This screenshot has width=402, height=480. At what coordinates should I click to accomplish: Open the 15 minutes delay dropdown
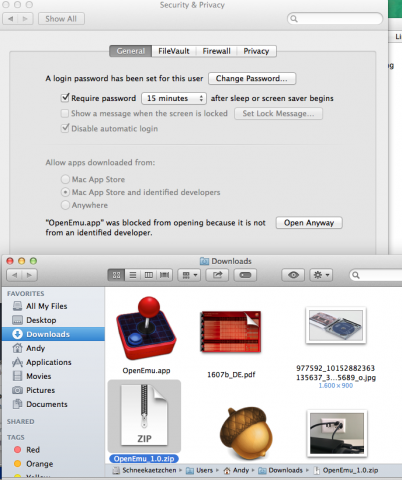pos(174,98)
